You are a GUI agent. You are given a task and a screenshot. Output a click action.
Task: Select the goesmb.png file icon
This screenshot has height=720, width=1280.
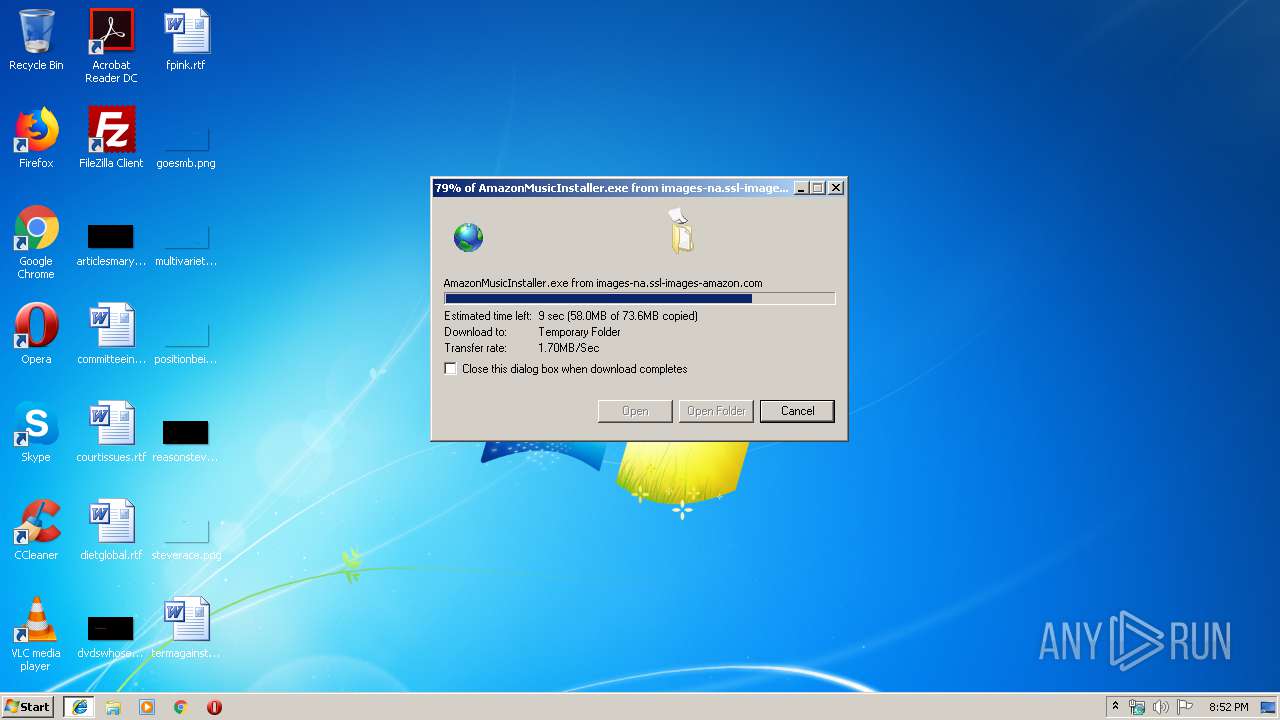pyautogui.click(x=186, y=145)
